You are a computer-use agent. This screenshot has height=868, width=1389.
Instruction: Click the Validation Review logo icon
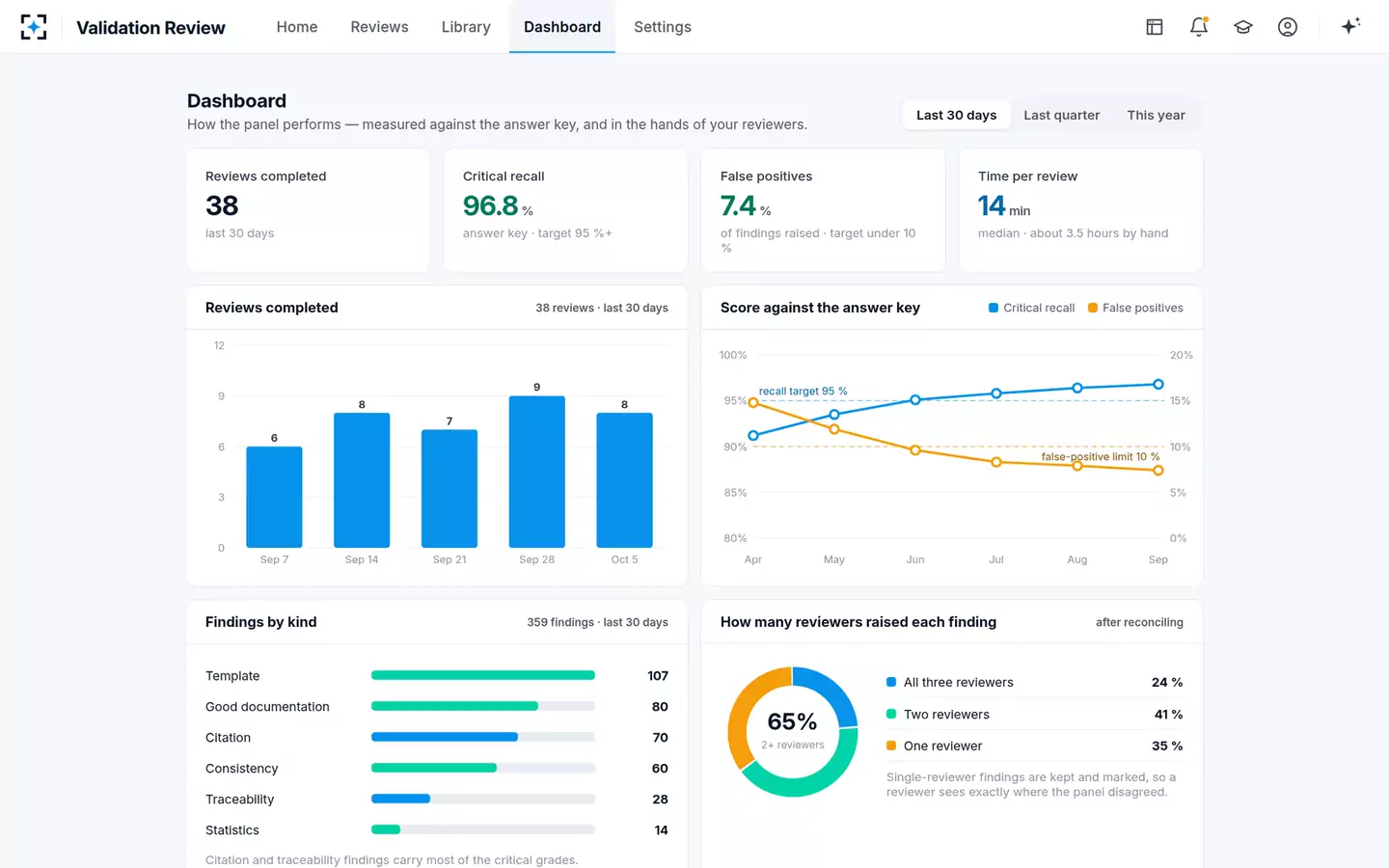coord(34,27)
